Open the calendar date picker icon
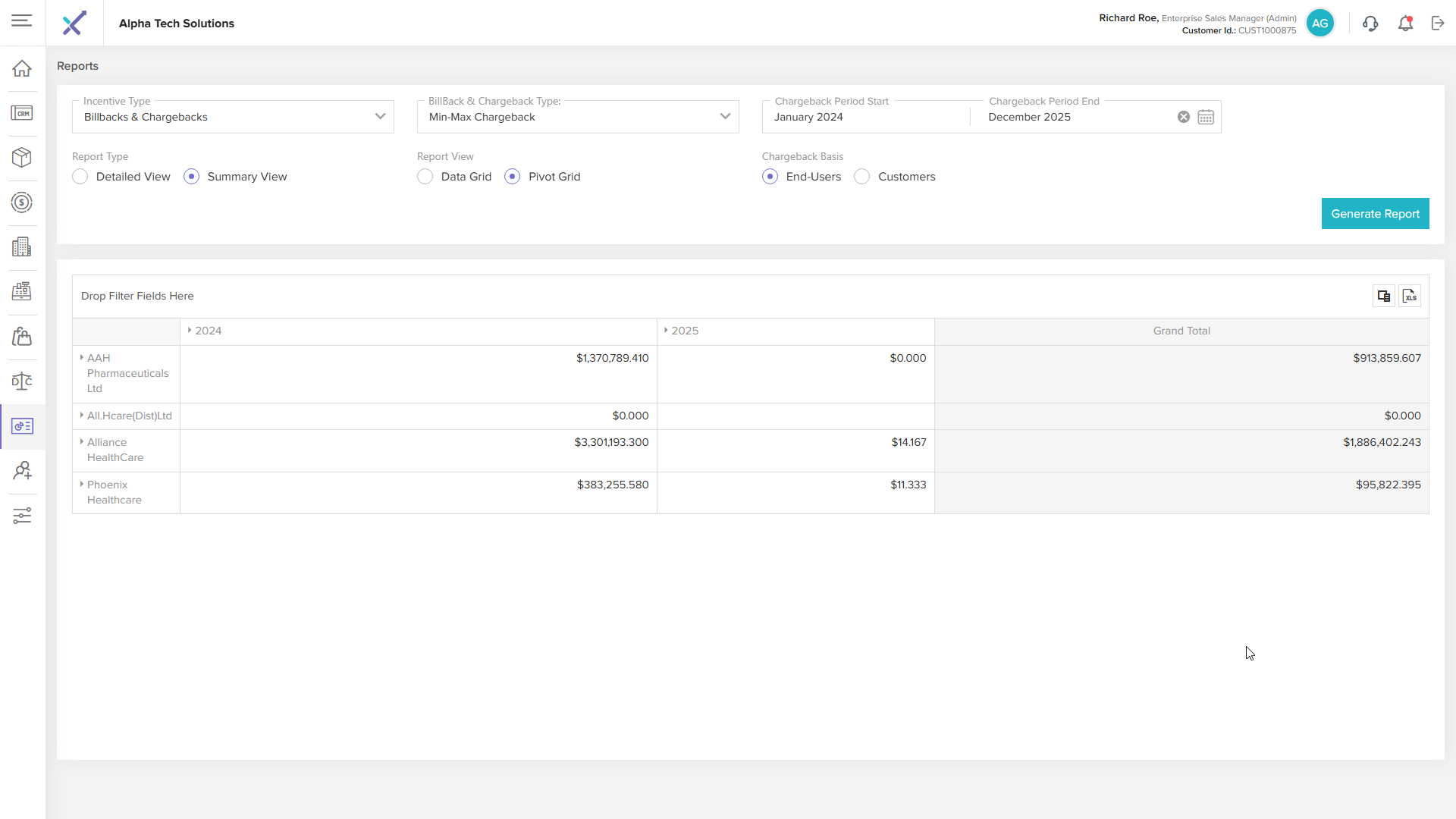This screenshot has height=819, width=1456. tap(1206, 117)
